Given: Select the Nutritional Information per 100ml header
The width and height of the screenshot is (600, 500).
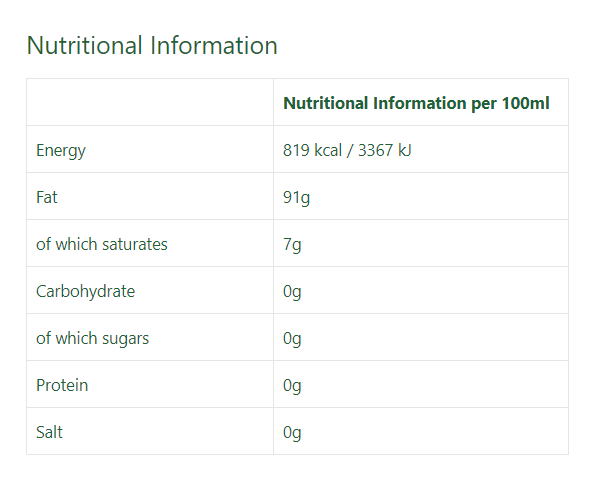Looking at the screenshot, I should (416, 103).
